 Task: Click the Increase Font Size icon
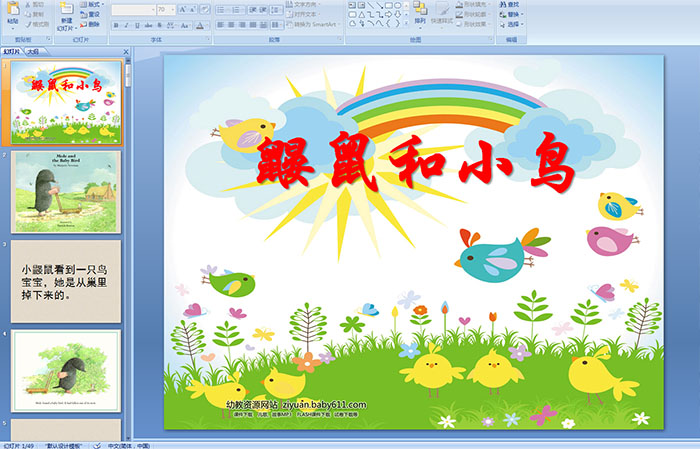(x=183, y=10)
